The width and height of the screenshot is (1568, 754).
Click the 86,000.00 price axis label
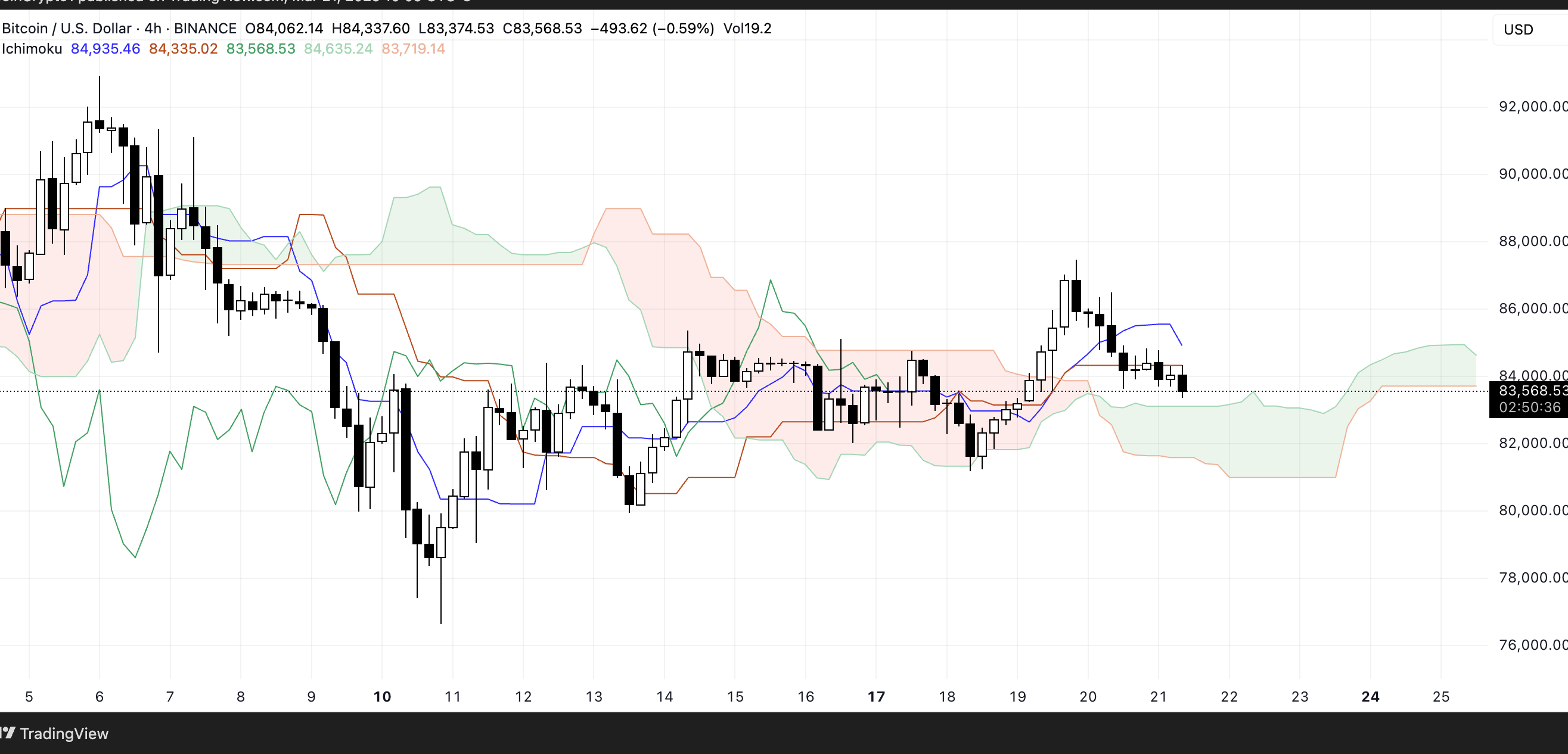pos(1533,309)
